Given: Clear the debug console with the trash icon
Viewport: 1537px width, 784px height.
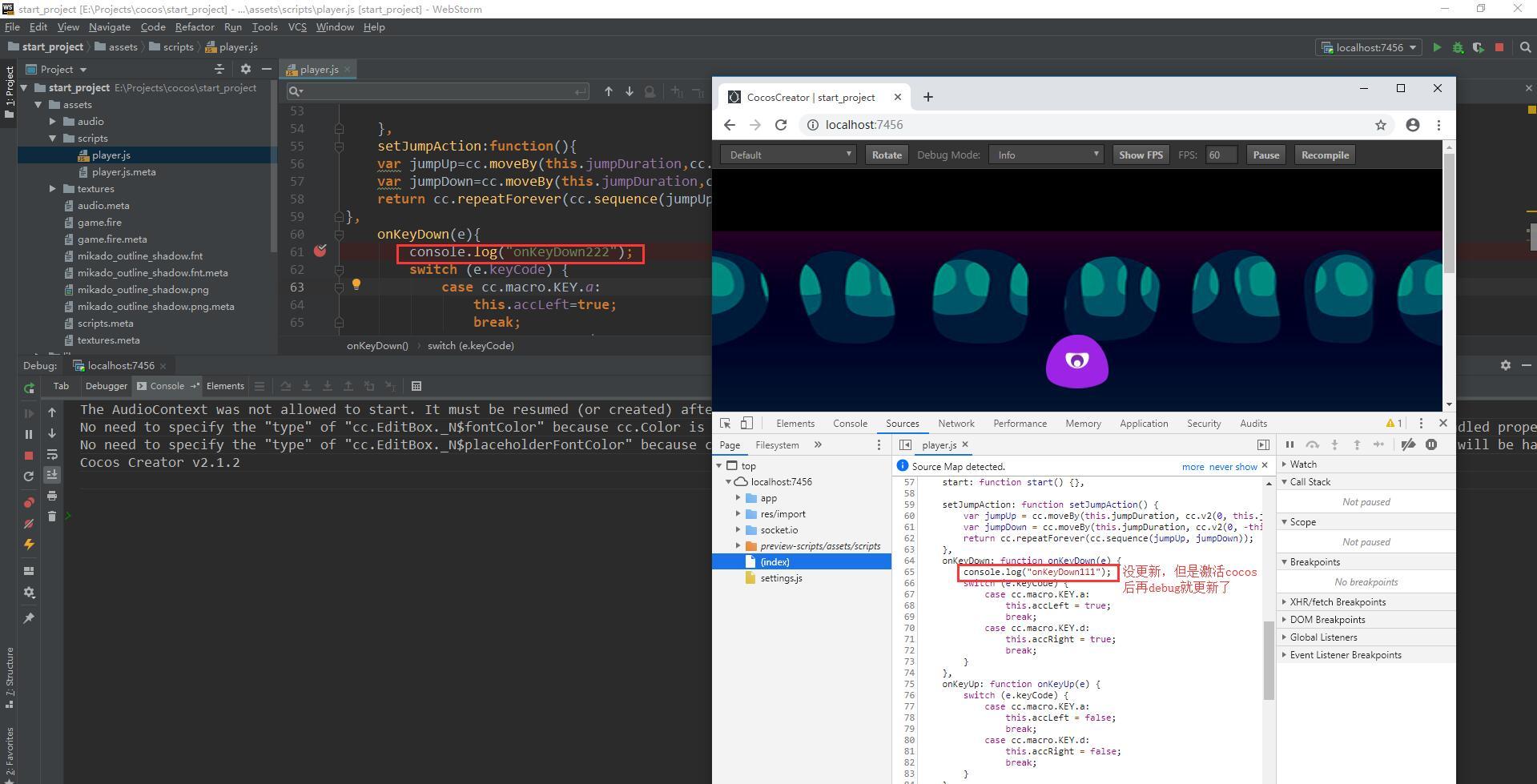Looking at the screenshot, I should [52, 517].
